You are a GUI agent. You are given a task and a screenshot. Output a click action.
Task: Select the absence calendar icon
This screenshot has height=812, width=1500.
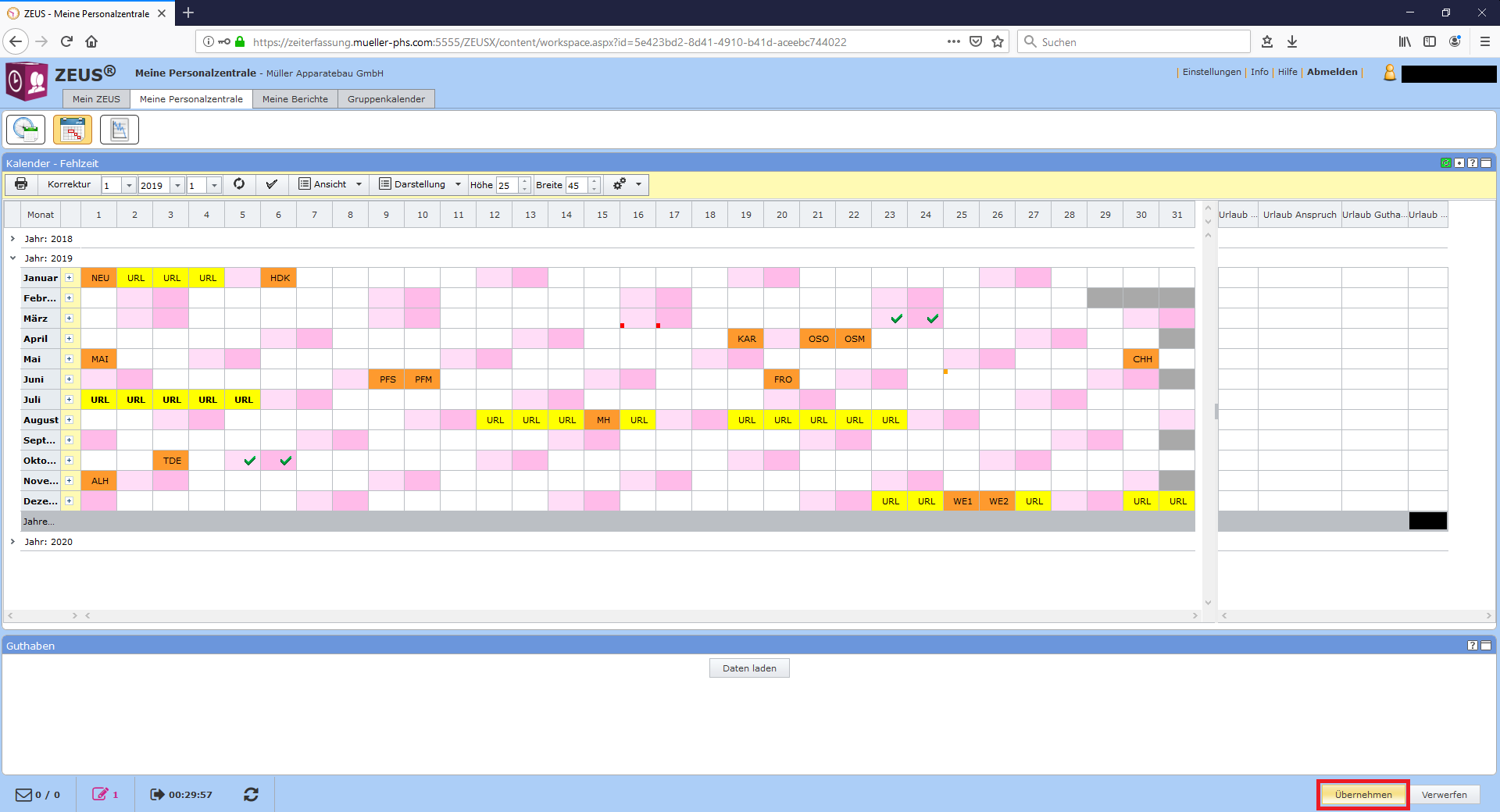[73, 130]
